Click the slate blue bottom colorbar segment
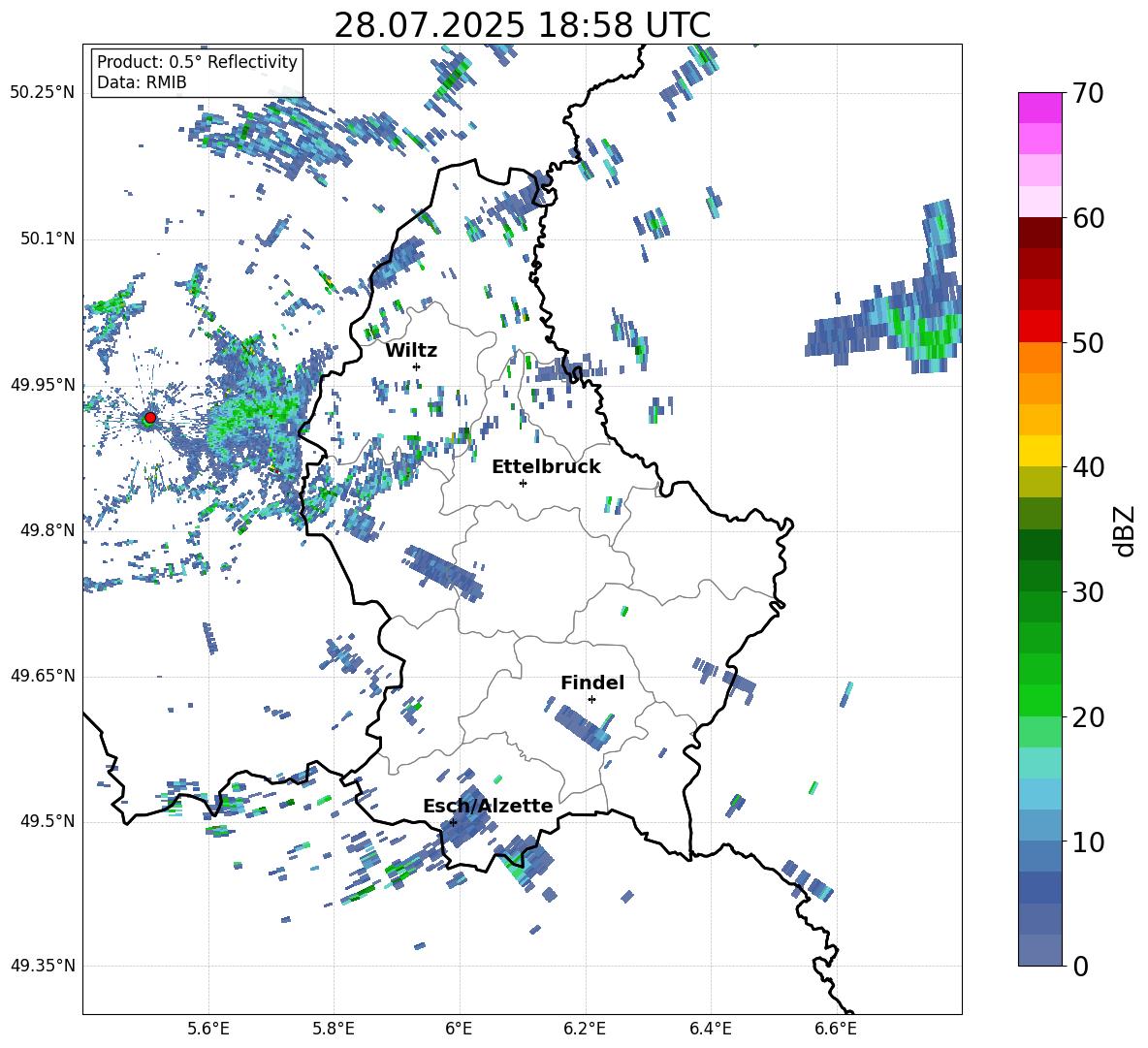 click(1039, 950)
